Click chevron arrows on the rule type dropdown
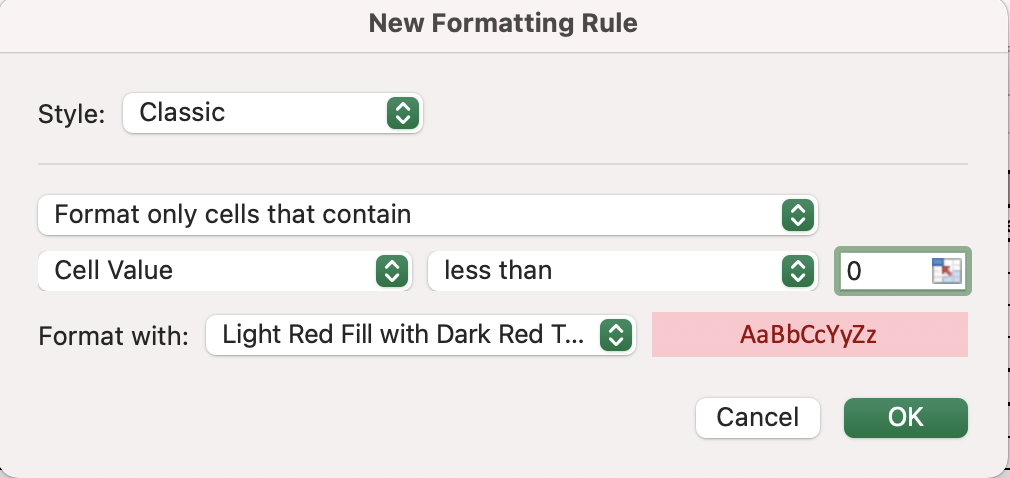 [x=795, y=214]
